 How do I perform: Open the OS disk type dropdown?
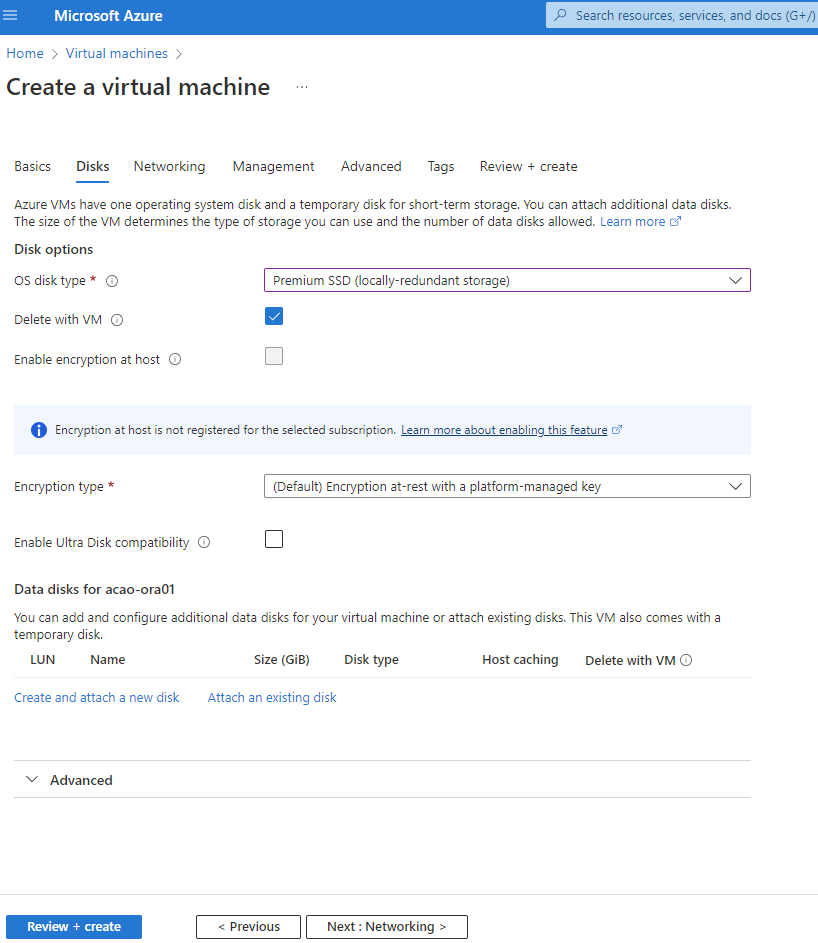(x=507, y=280)
